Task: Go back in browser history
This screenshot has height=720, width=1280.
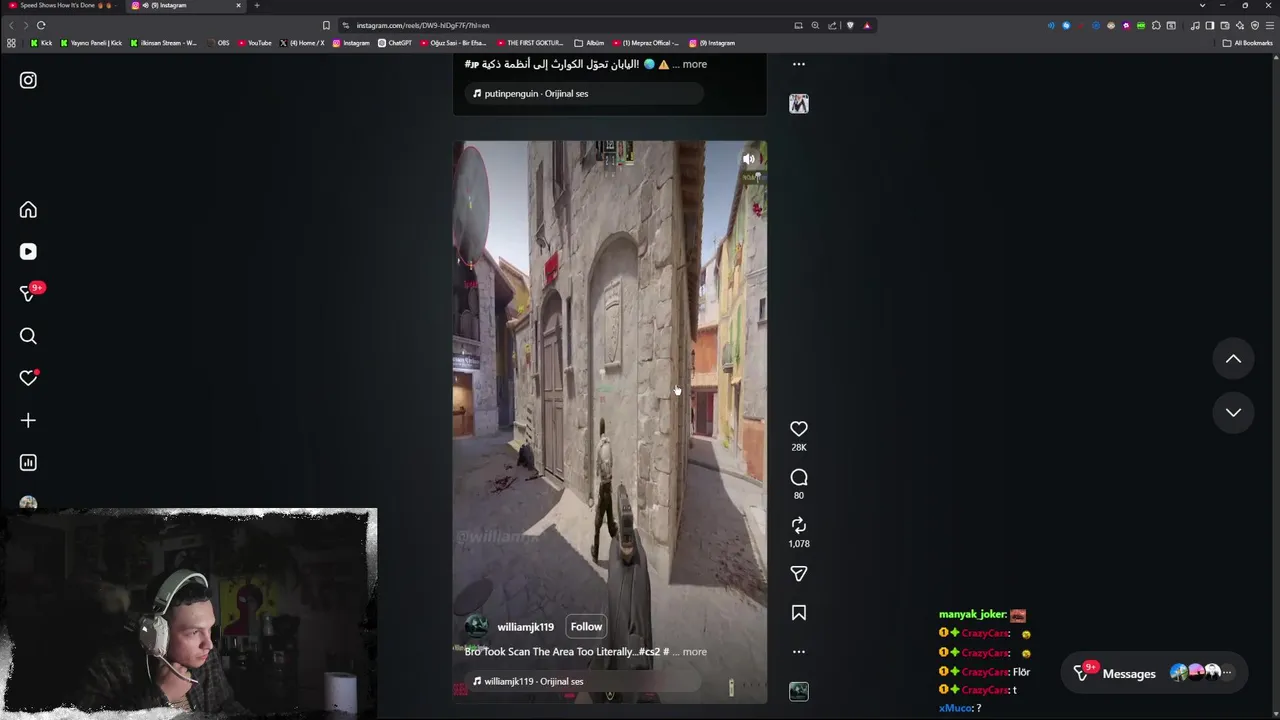Action: [x=12, y=25]
